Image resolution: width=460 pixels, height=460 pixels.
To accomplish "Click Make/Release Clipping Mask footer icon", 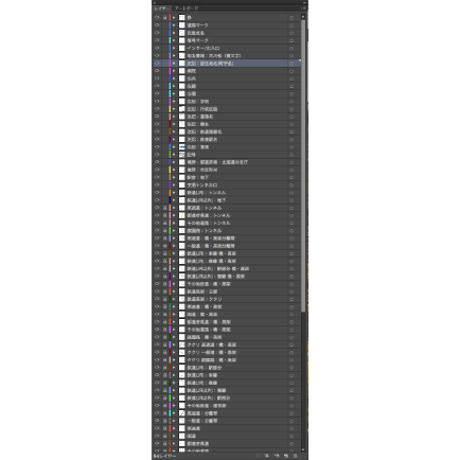I will pos(267,455).
